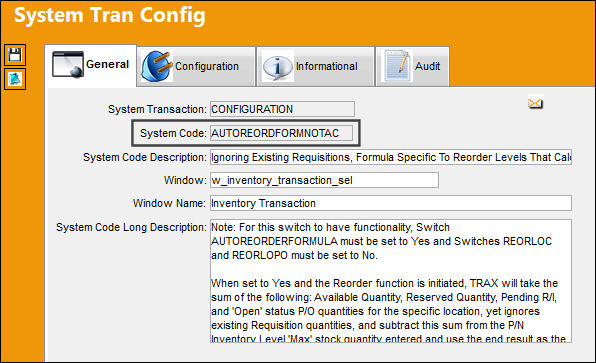Click the Informational tab info bubble icon

pyautogui.click(x=278, y=67)
